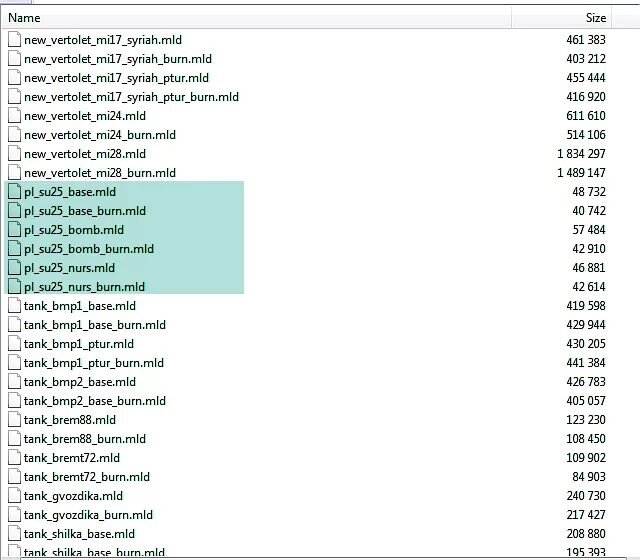This screenshot has height=560, width=640.
Task: Select file name tank_gvozdika.mld
Action: 73,496
